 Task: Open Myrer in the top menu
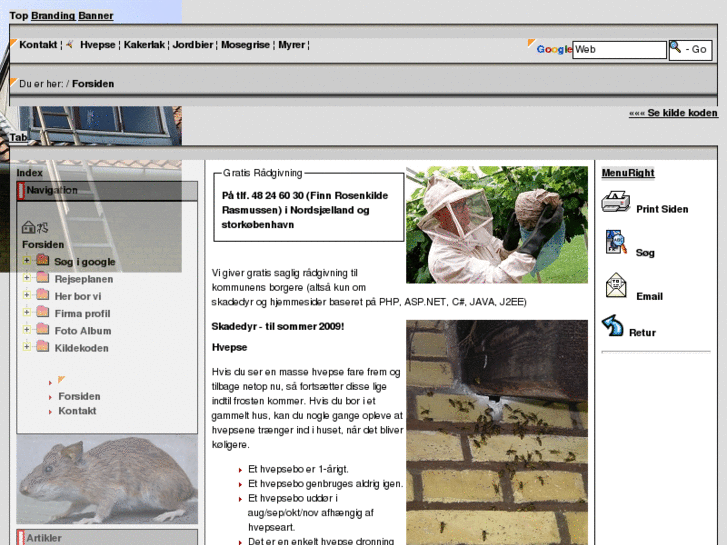click(x=292, y=45)
